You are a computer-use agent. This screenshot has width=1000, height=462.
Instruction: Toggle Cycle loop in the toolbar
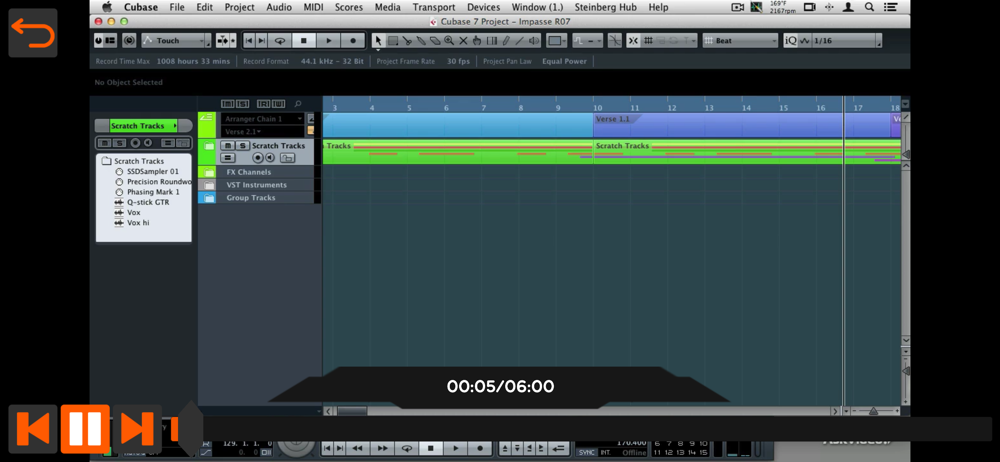(x=279, y=40)
